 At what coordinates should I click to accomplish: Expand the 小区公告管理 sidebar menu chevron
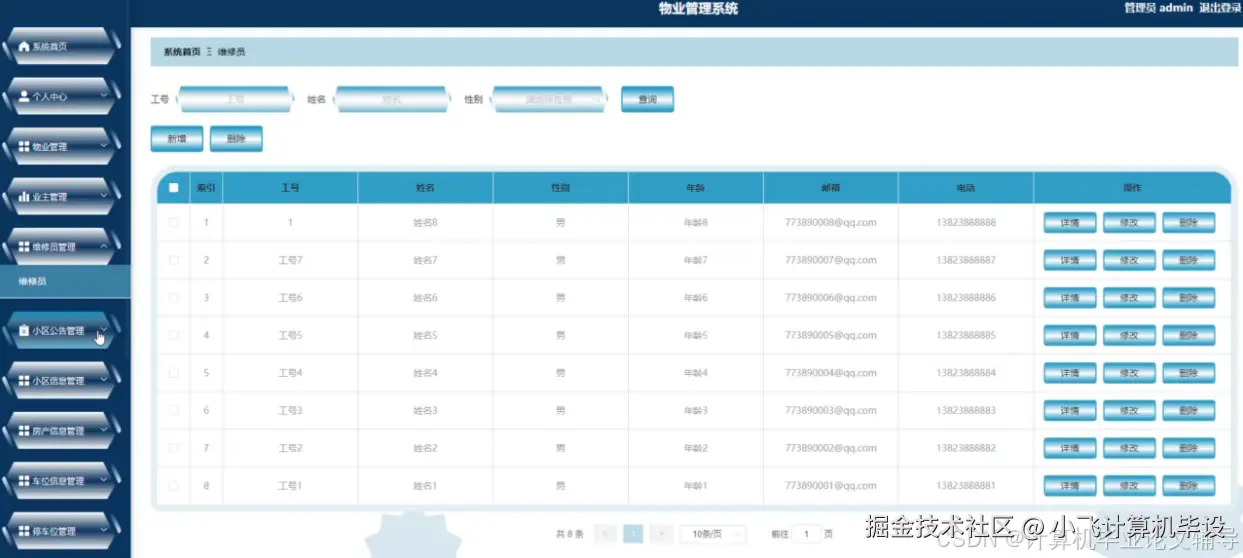pyautogui.click(x=104, y=331)
